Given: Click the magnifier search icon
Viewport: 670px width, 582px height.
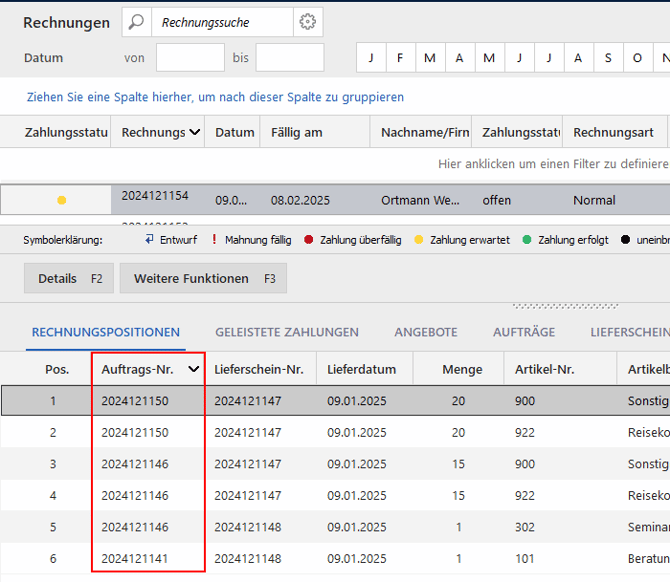Looking at the screenshot, I should pyautogui.click(x=136, y=22).
